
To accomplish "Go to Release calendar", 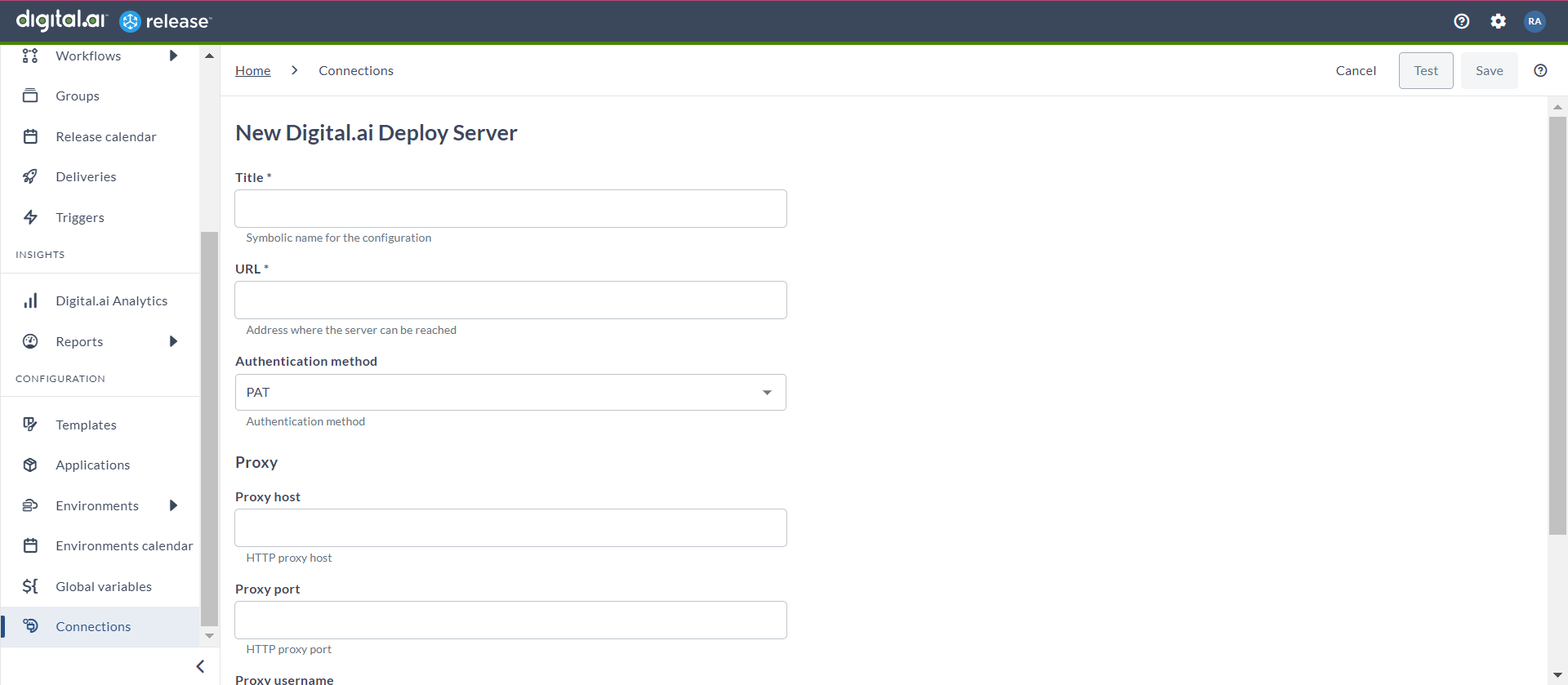I will coord(106,136).
